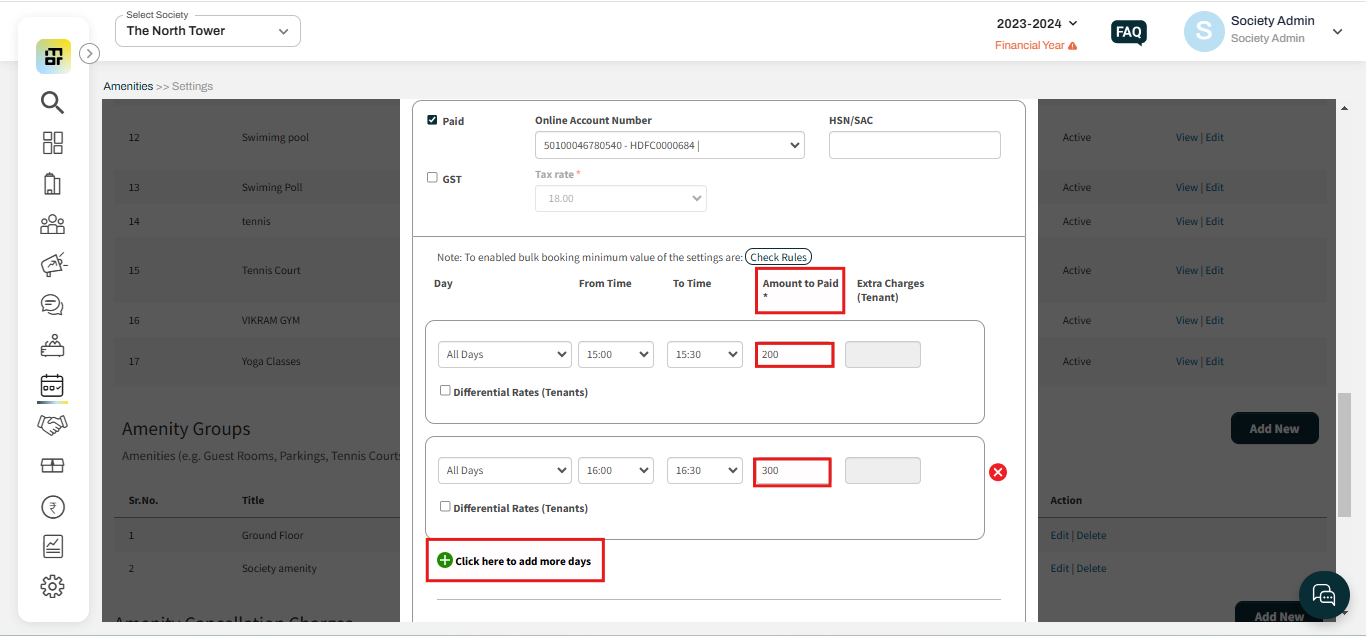Open the Online Account Number dropdown

point(670,146)
